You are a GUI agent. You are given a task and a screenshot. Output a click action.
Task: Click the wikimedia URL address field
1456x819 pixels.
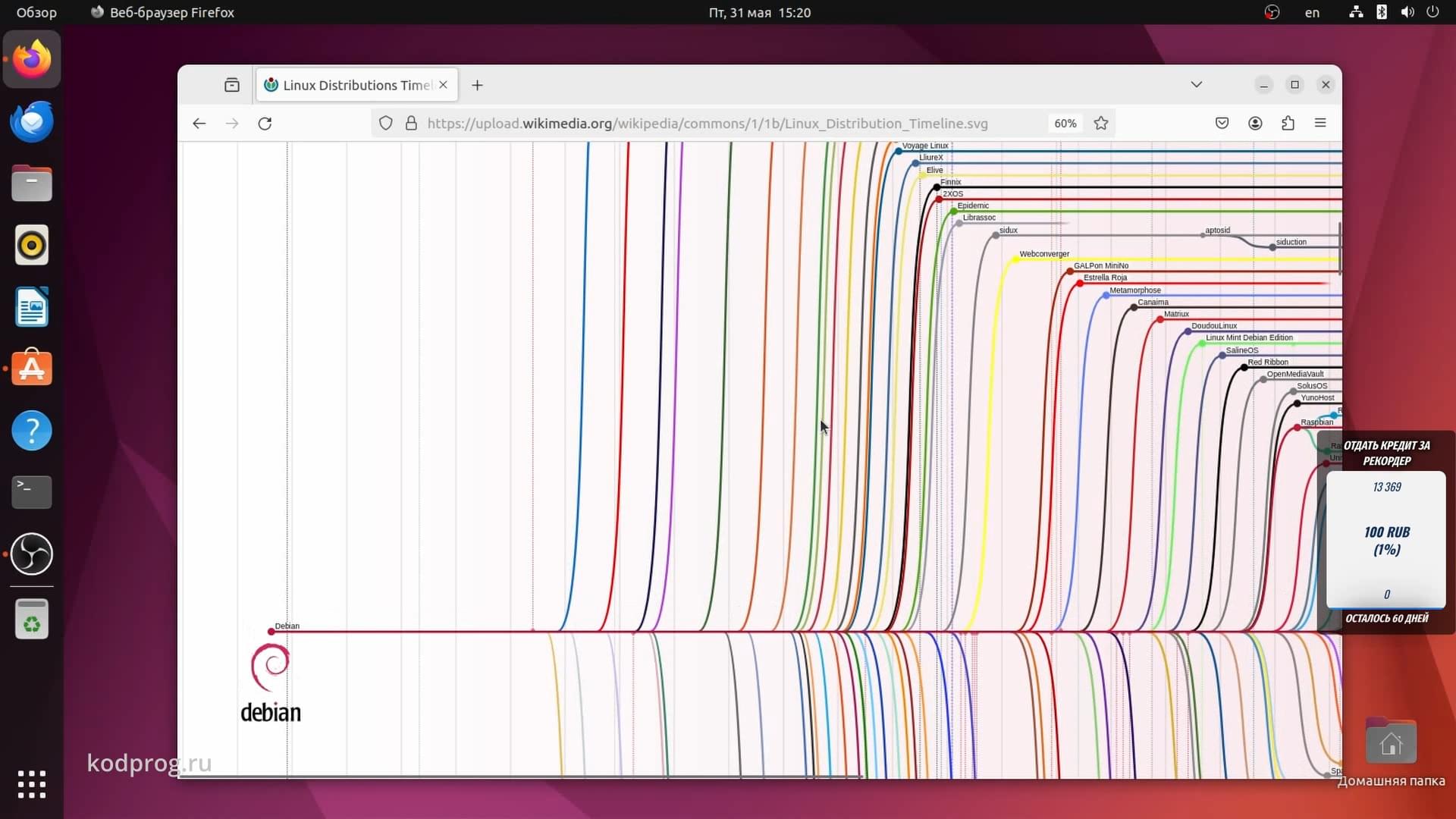click(707, 124)
